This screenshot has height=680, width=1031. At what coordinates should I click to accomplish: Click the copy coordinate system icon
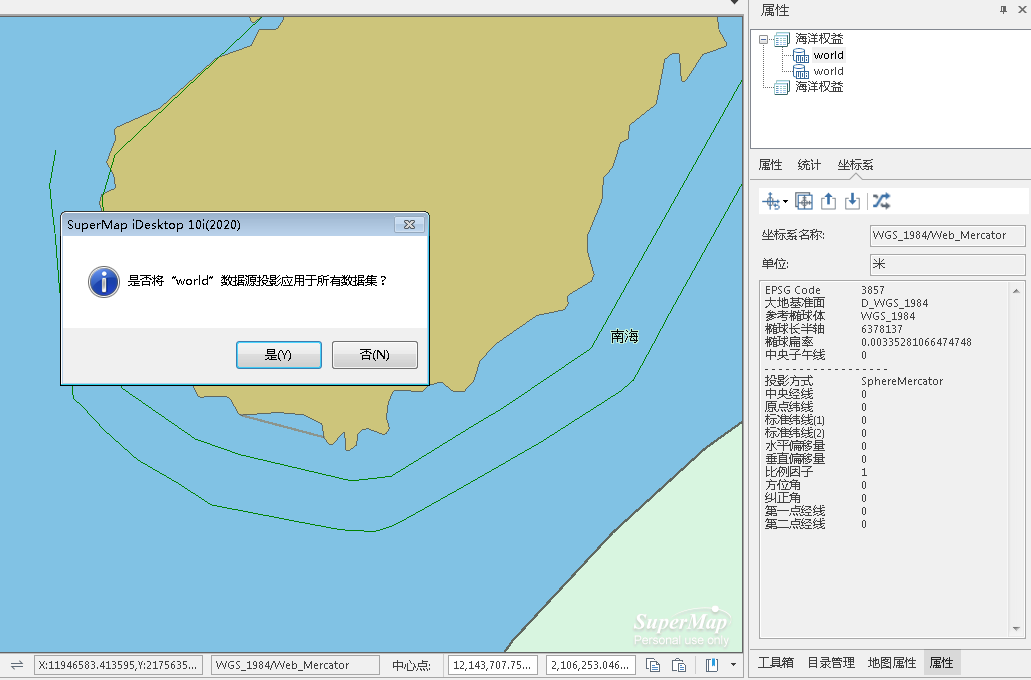(x=803, y=201)
